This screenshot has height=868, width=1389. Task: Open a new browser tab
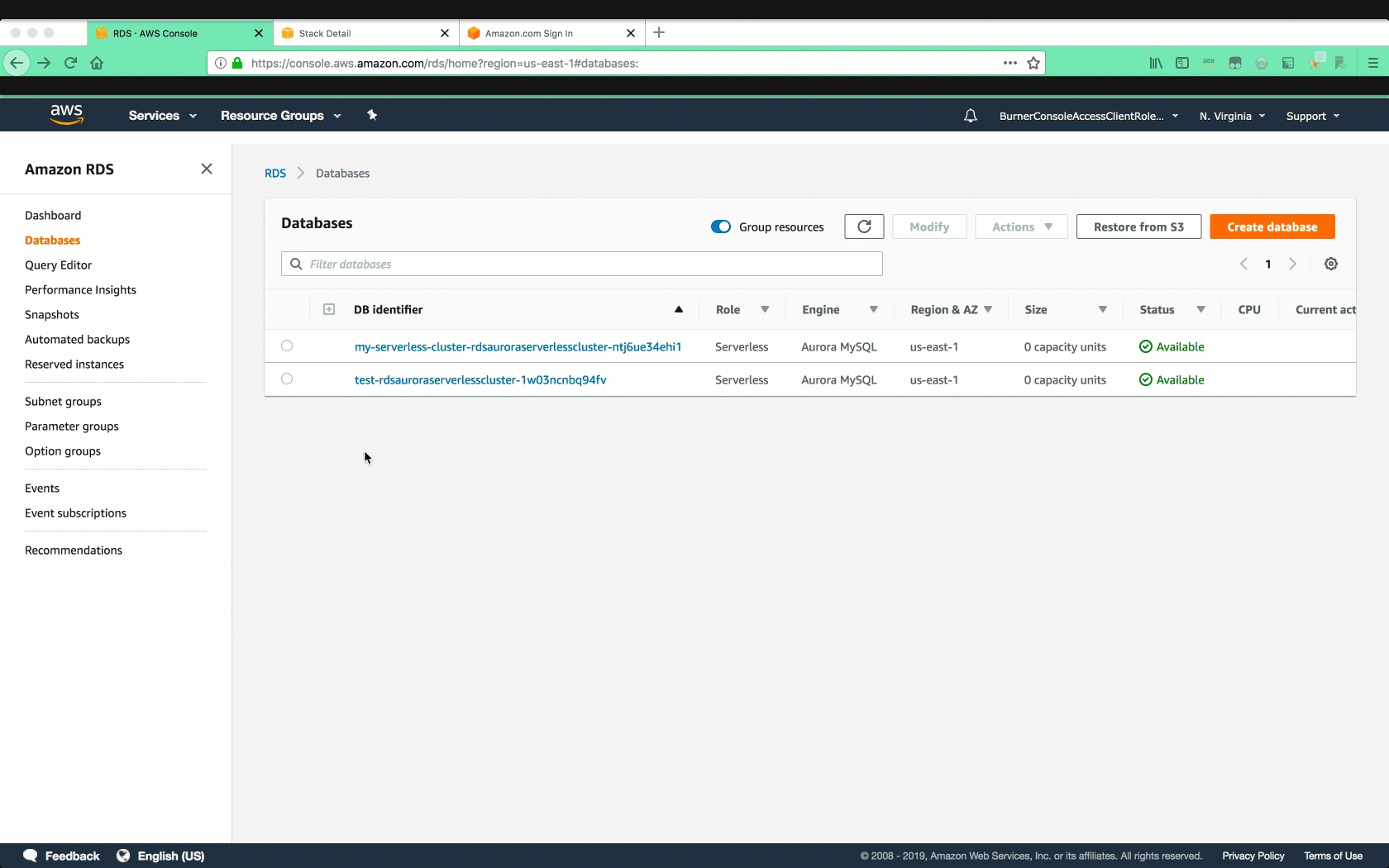point(659,32)
